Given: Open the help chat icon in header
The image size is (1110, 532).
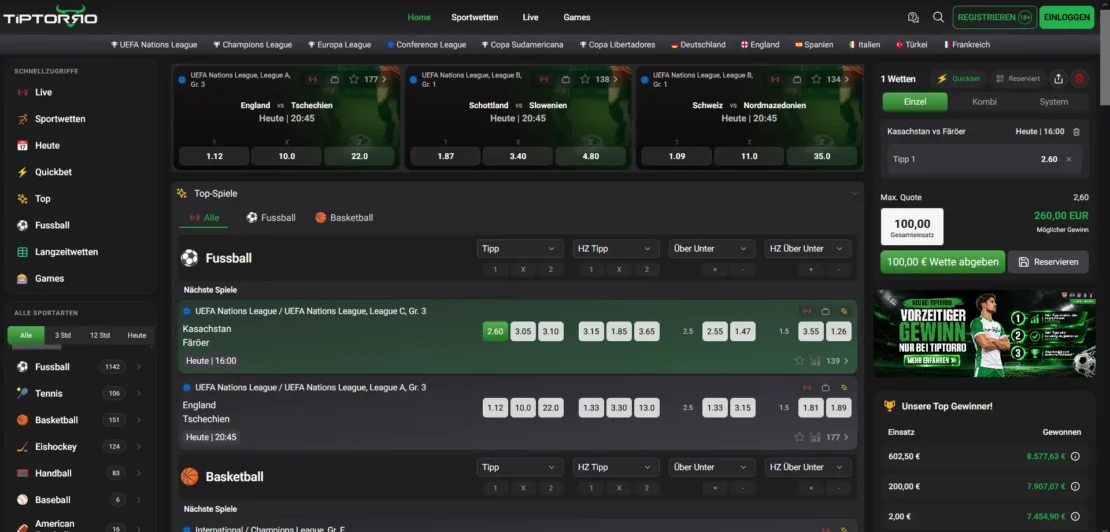Looking at the screenshot, I should point(913,18).
